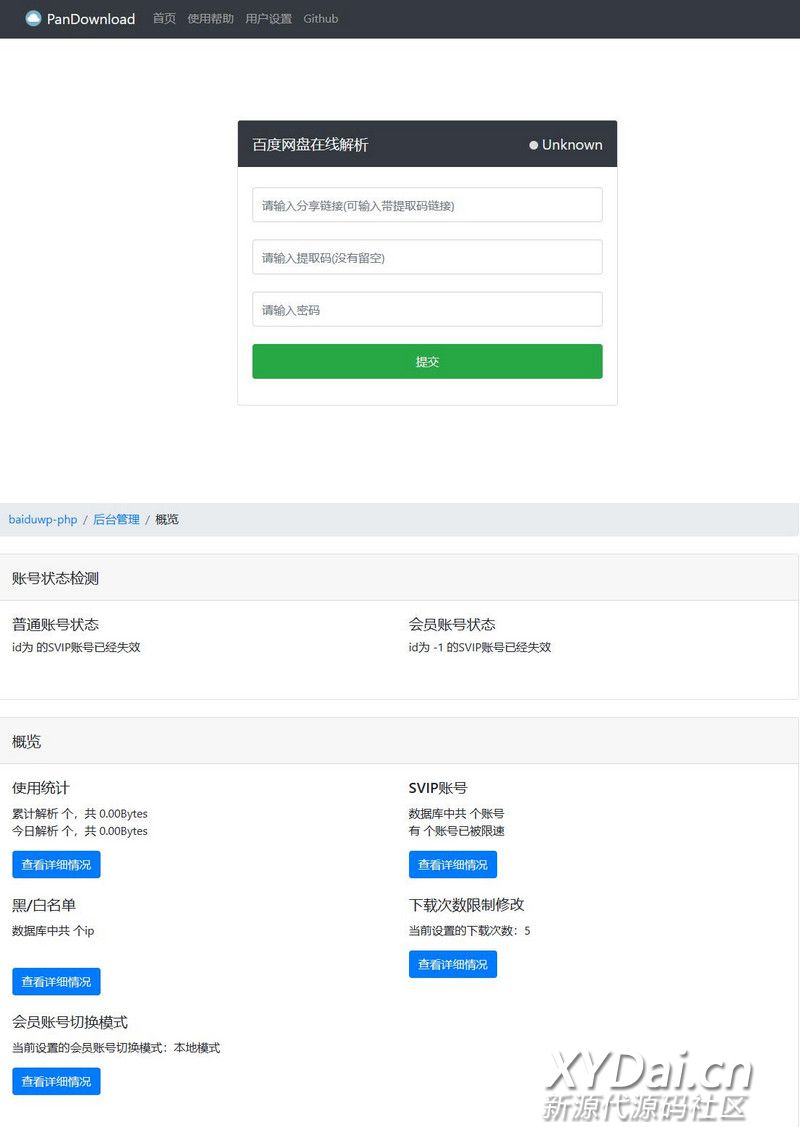The width and height of the screenshot is (800, 1127).
Task: Go to the 首页 navigation item
Action: 164,19
